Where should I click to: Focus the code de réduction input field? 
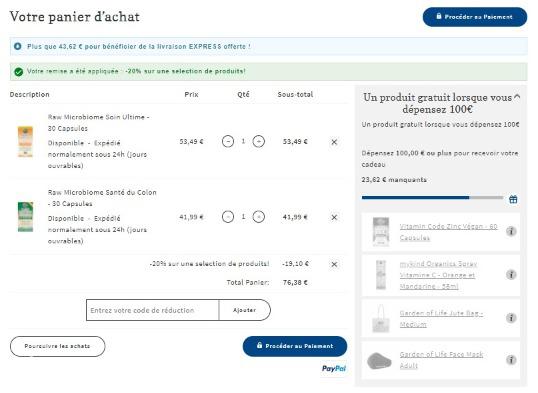tap(152, 310)
